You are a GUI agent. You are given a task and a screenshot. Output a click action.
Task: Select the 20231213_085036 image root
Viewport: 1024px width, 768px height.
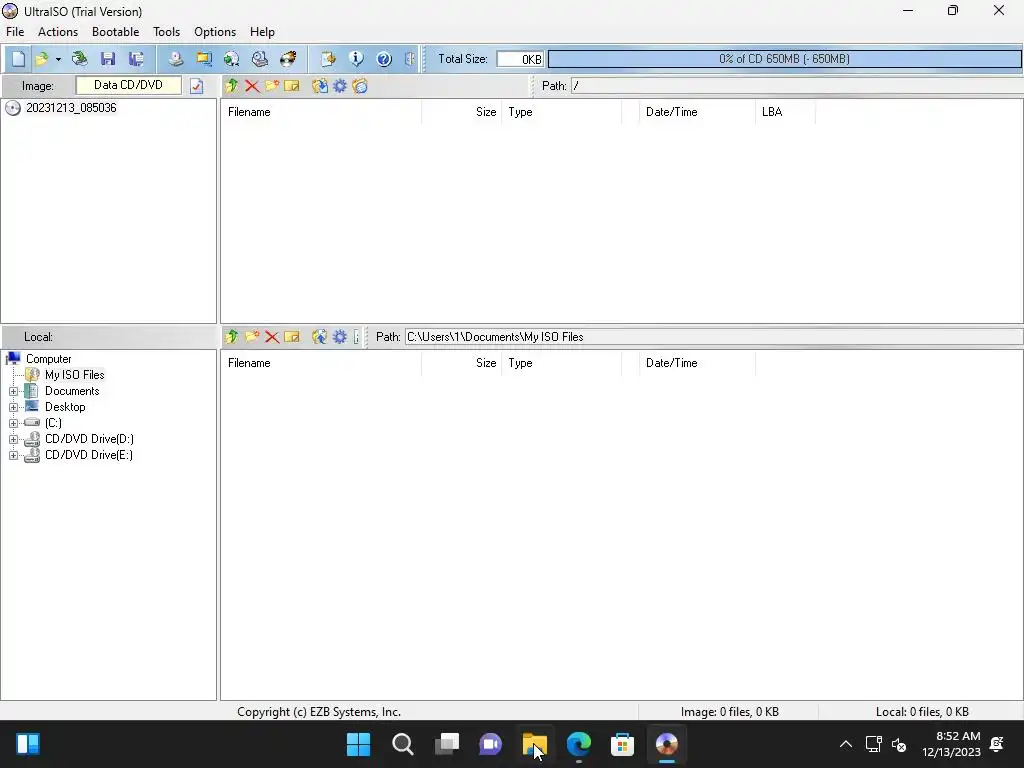71,108
